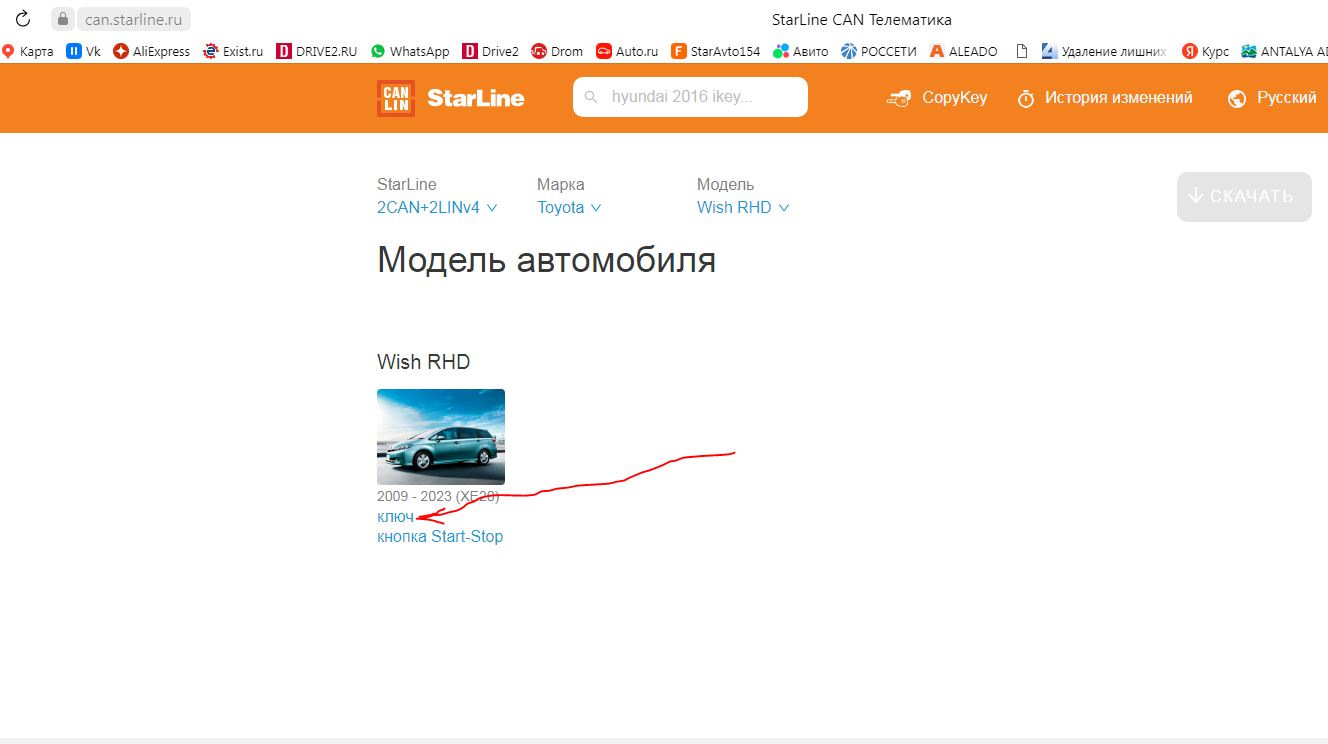Image resolution: width=1328 pixels, height=744 pixels.
Task: Open the WhatsApp bookmark
Action: click(x=410, y=51)
